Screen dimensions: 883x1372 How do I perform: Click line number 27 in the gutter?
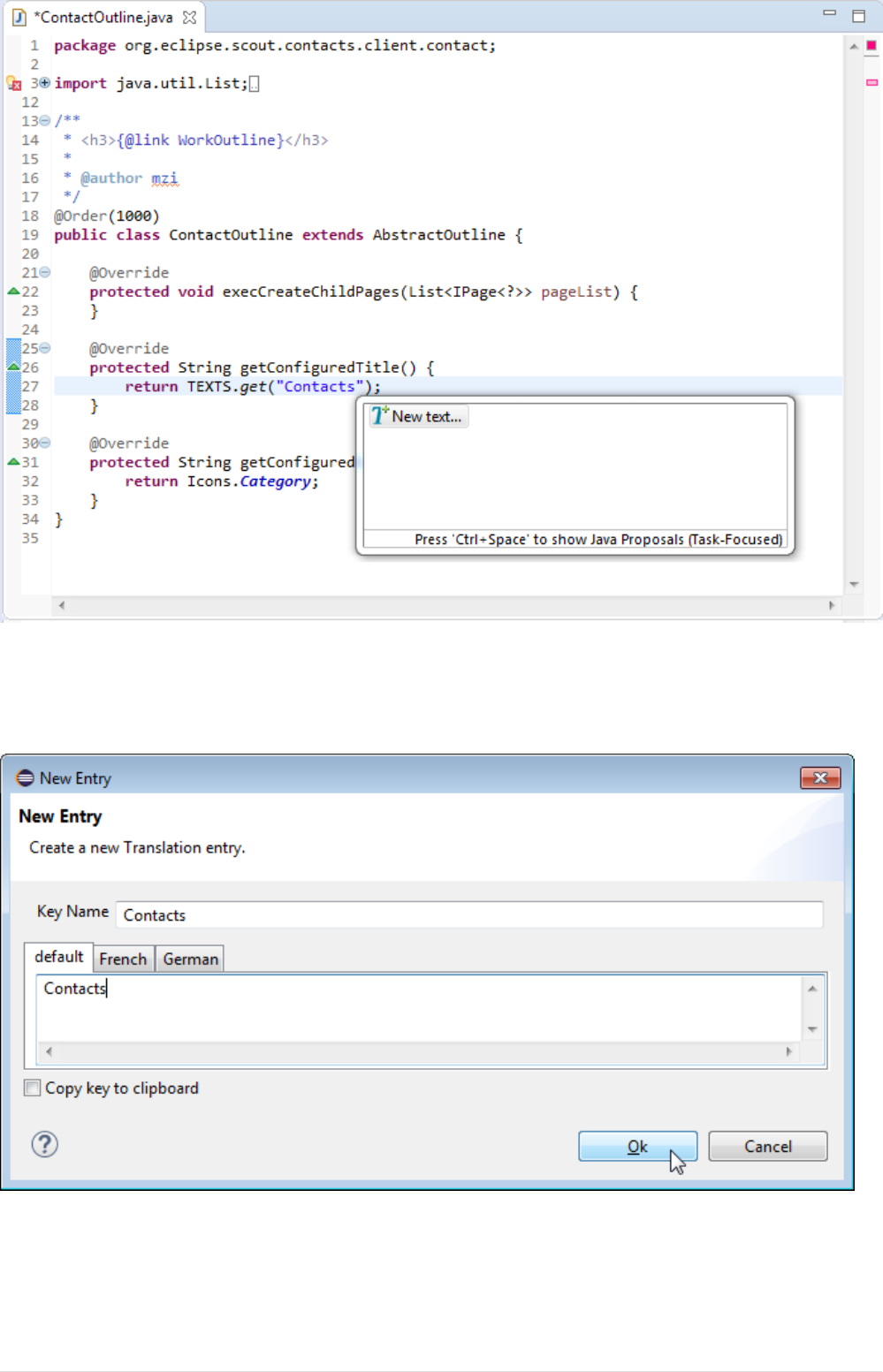point(30,386)
